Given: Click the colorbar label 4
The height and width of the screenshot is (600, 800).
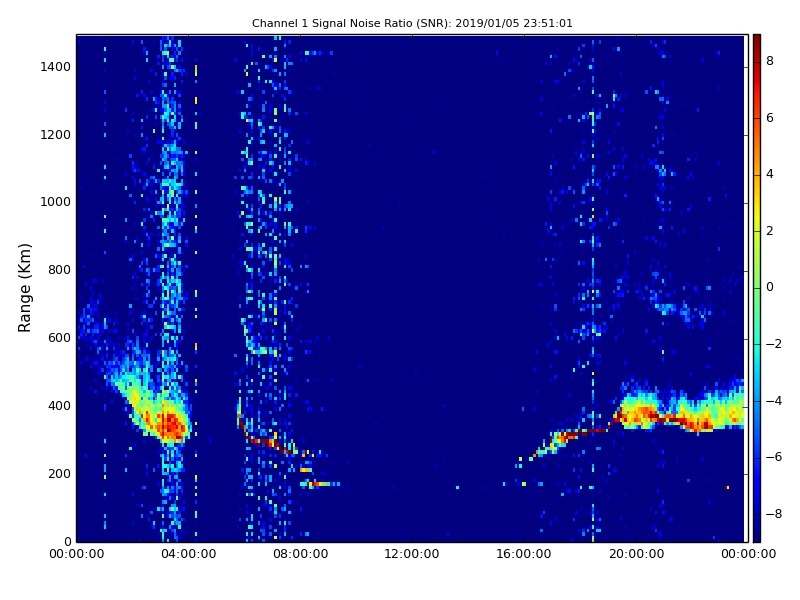Looking at the screenshot, I should (x=770, y=174).
